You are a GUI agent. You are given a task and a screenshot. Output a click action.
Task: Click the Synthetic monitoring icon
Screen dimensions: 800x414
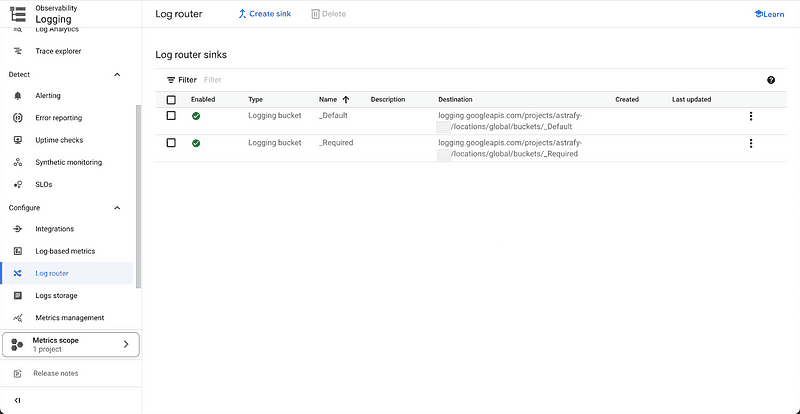(x=18, y=162)
